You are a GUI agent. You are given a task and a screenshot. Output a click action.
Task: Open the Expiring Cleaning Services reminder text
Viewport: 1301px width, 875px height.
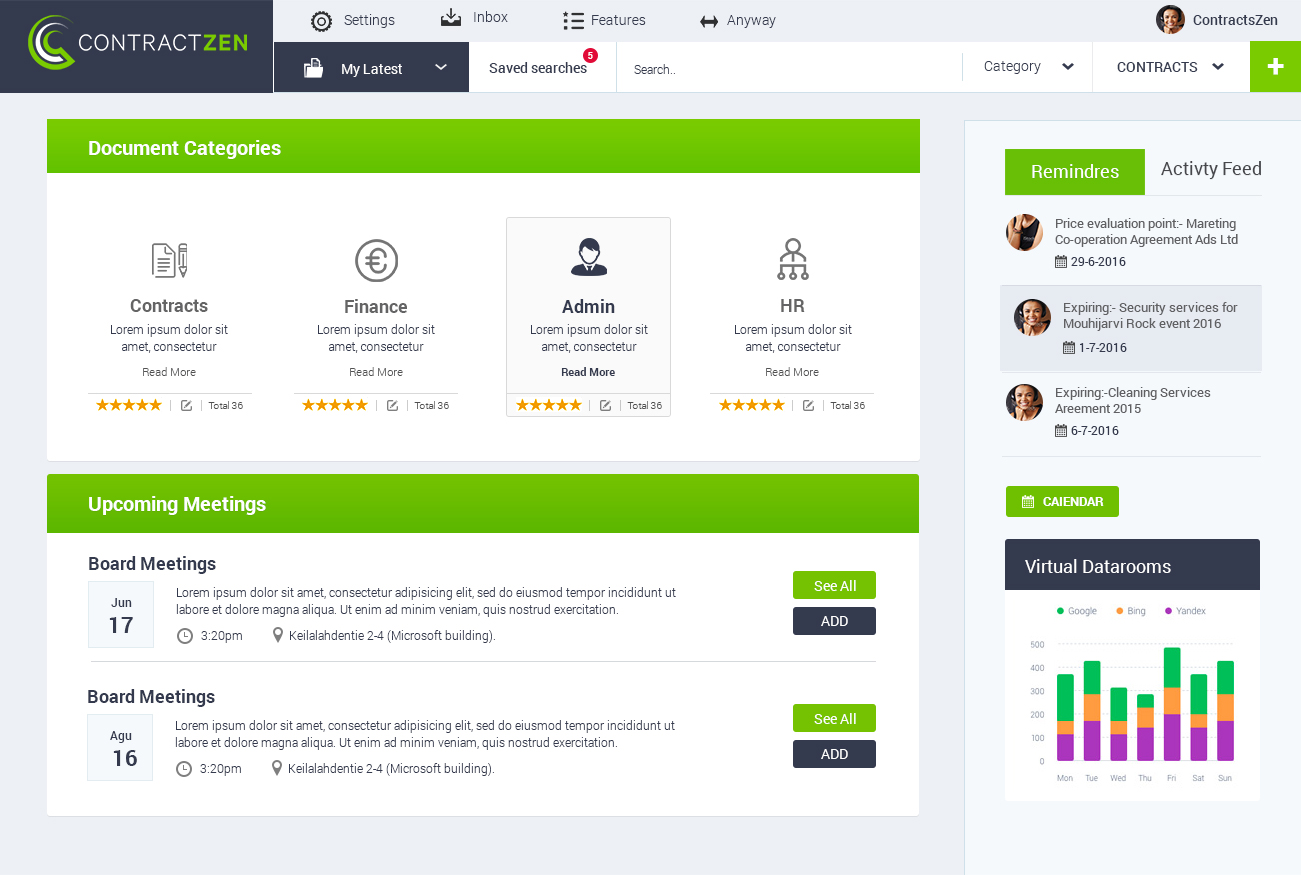1133,401
